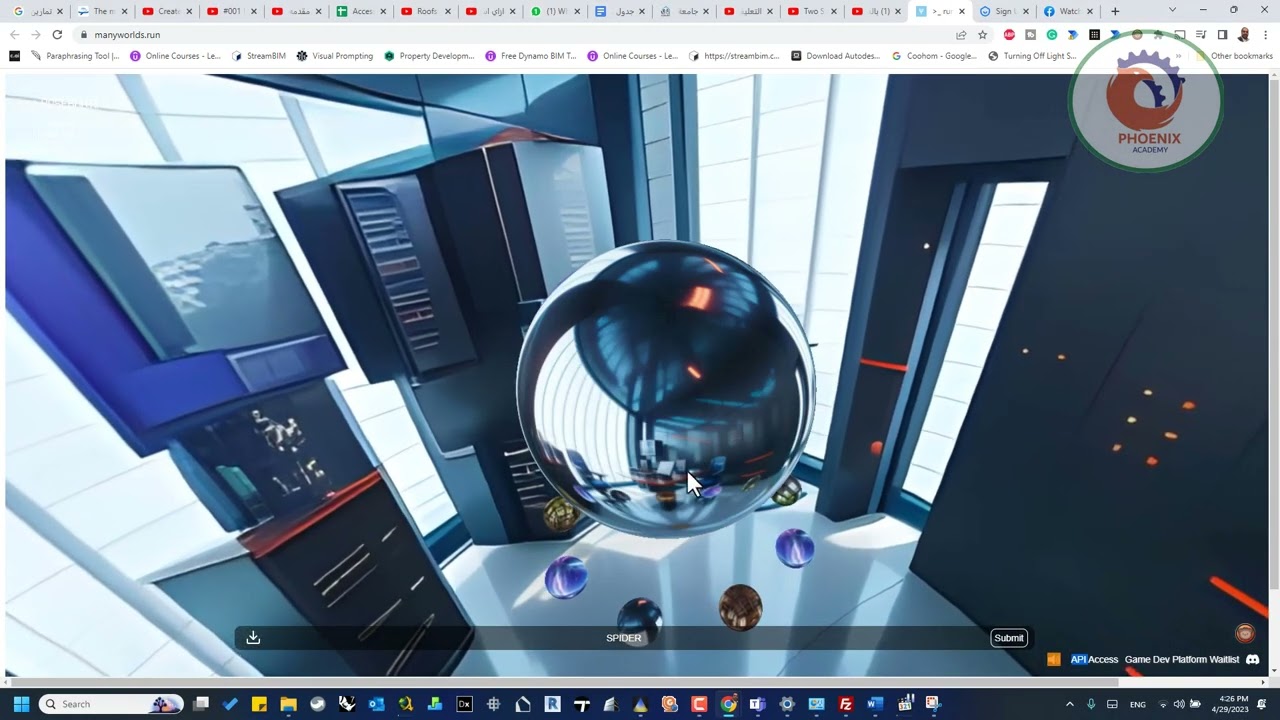Share this page from the address bar

[x=961, y=35]
